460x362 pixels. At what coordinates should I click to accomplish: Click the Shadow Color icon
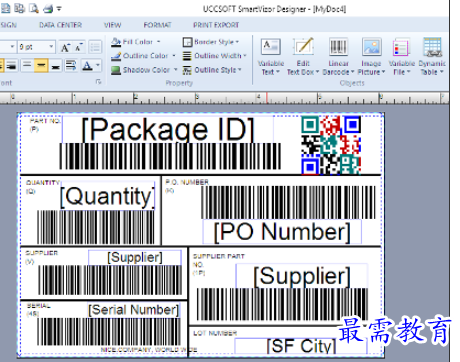tap(116, 70)
